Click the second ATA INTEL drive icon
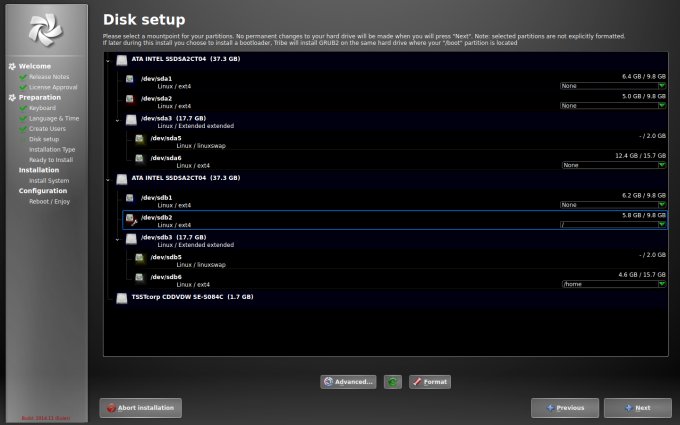This screenshot has height=425, width=680. [x=122, y=179]
